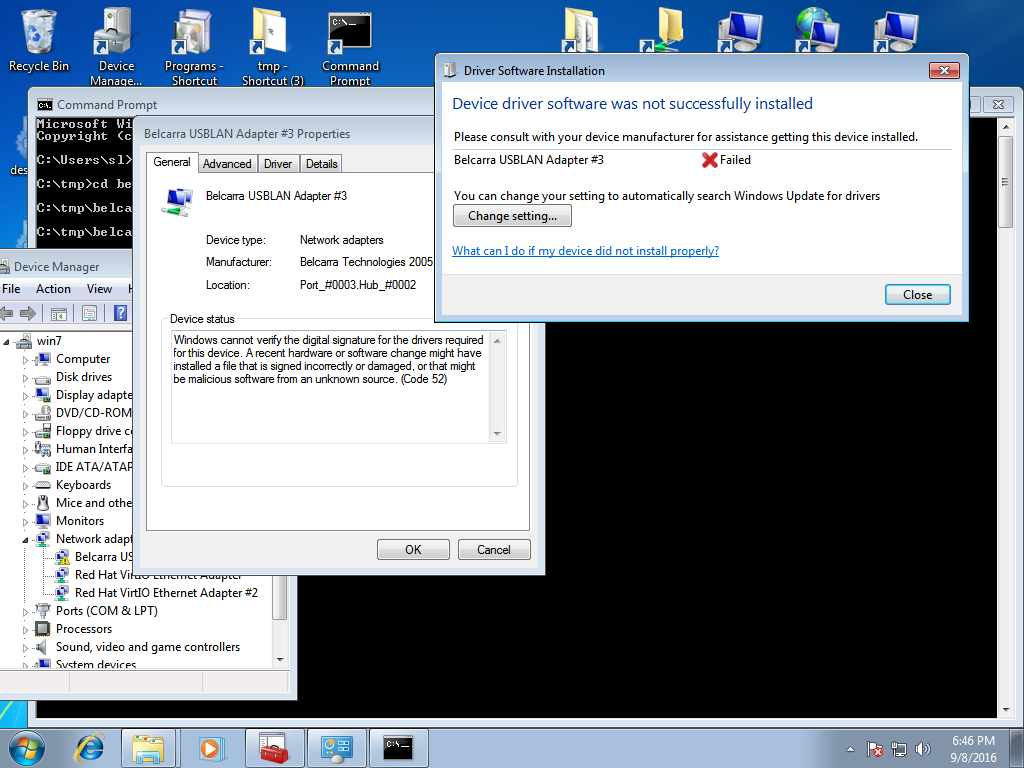
Task: Expand the Processors node
Action: coord(25,630)
